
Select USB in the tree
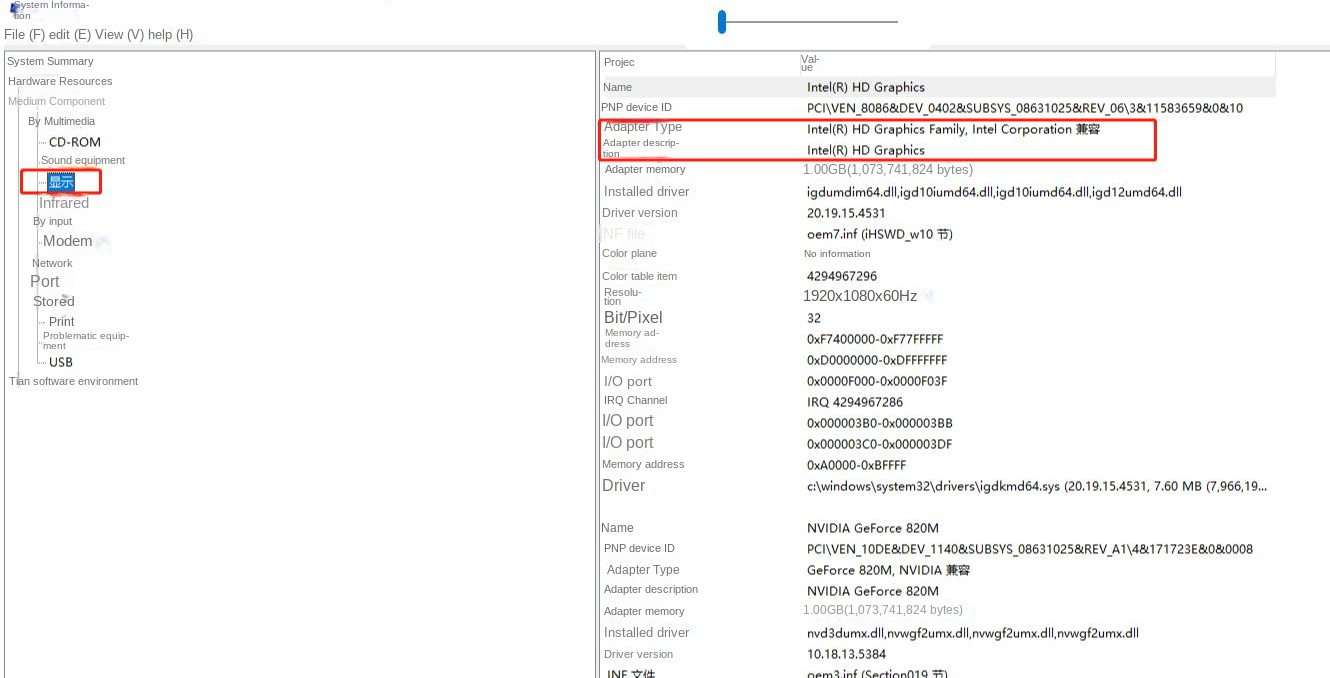[61, 362]
